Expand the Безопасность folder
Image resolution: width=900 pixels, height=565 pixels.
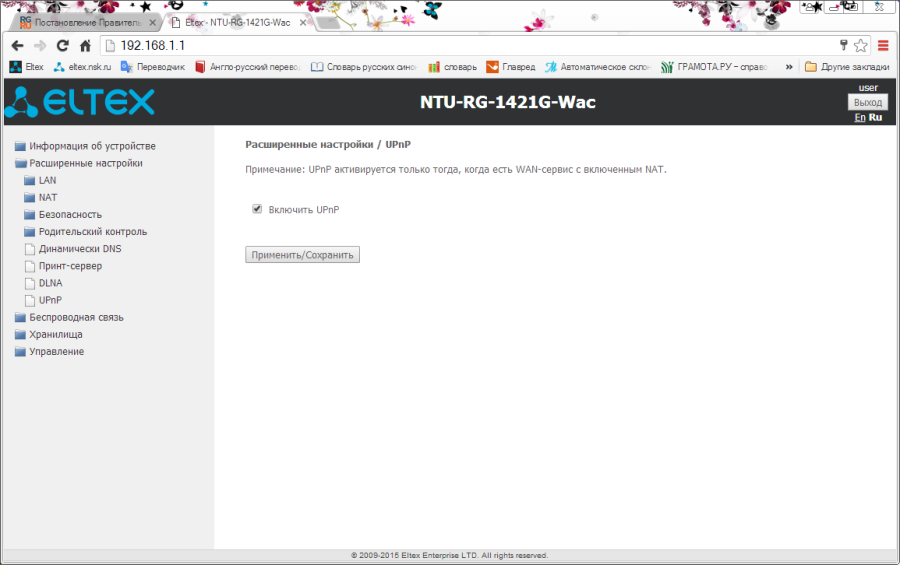[63, 215]
